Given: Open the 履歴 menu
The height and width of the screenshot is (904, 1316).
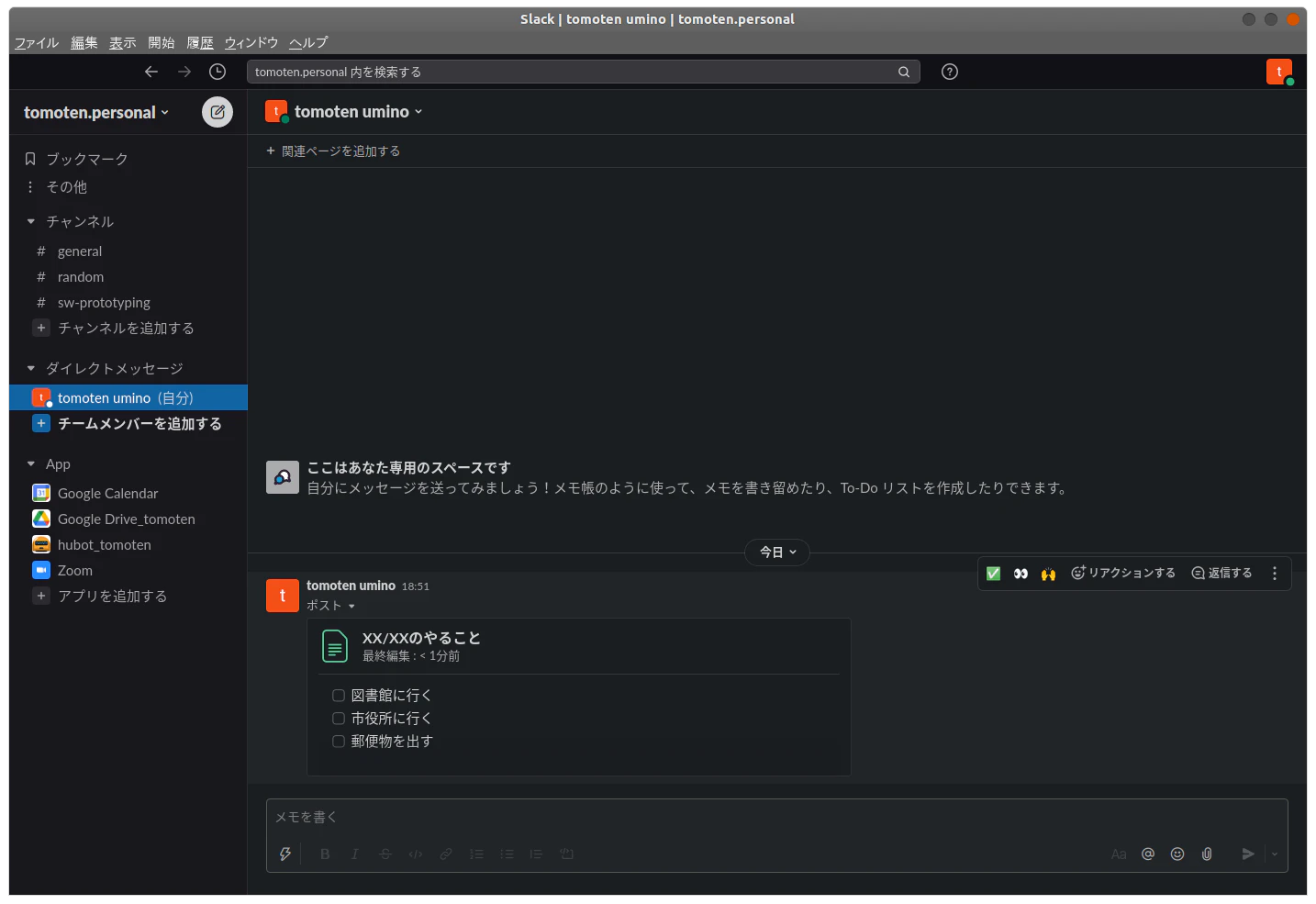Looking at the screenshot, I should click(199, 42).
